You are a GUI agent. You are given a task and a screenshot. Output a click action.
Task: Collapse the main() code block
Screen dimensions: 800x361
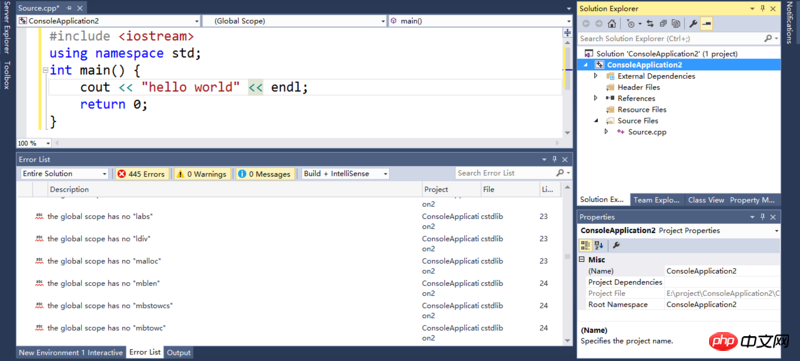pos(45,70)
